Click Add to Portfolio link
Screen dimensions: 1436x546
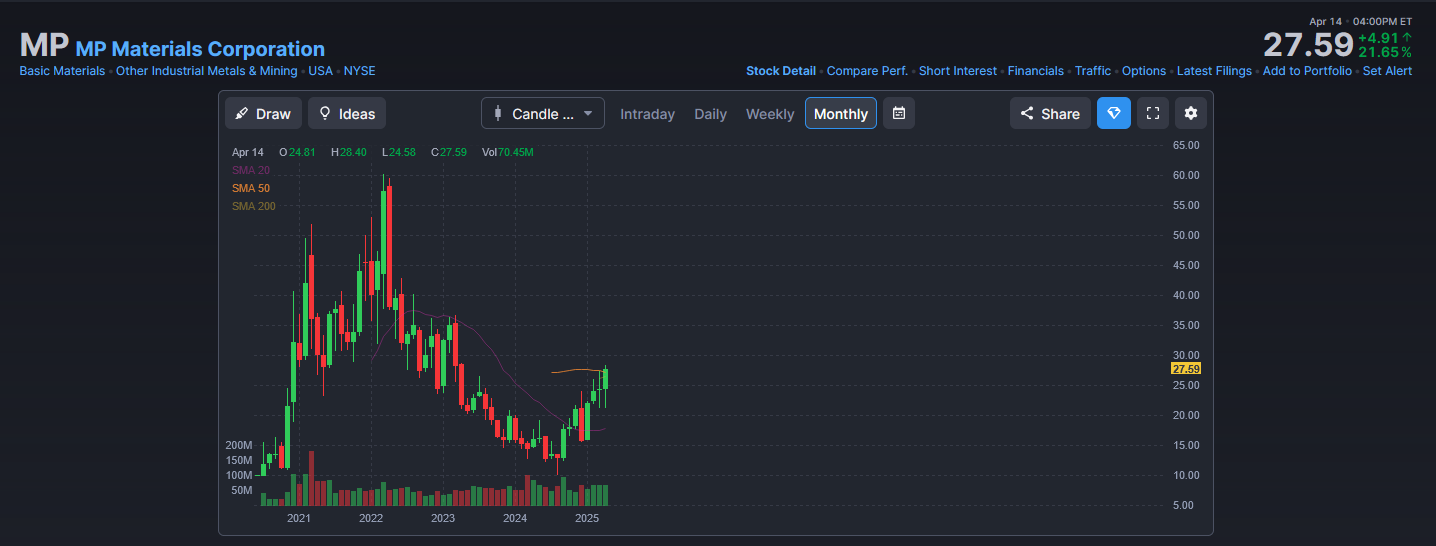pos(1307,71)
